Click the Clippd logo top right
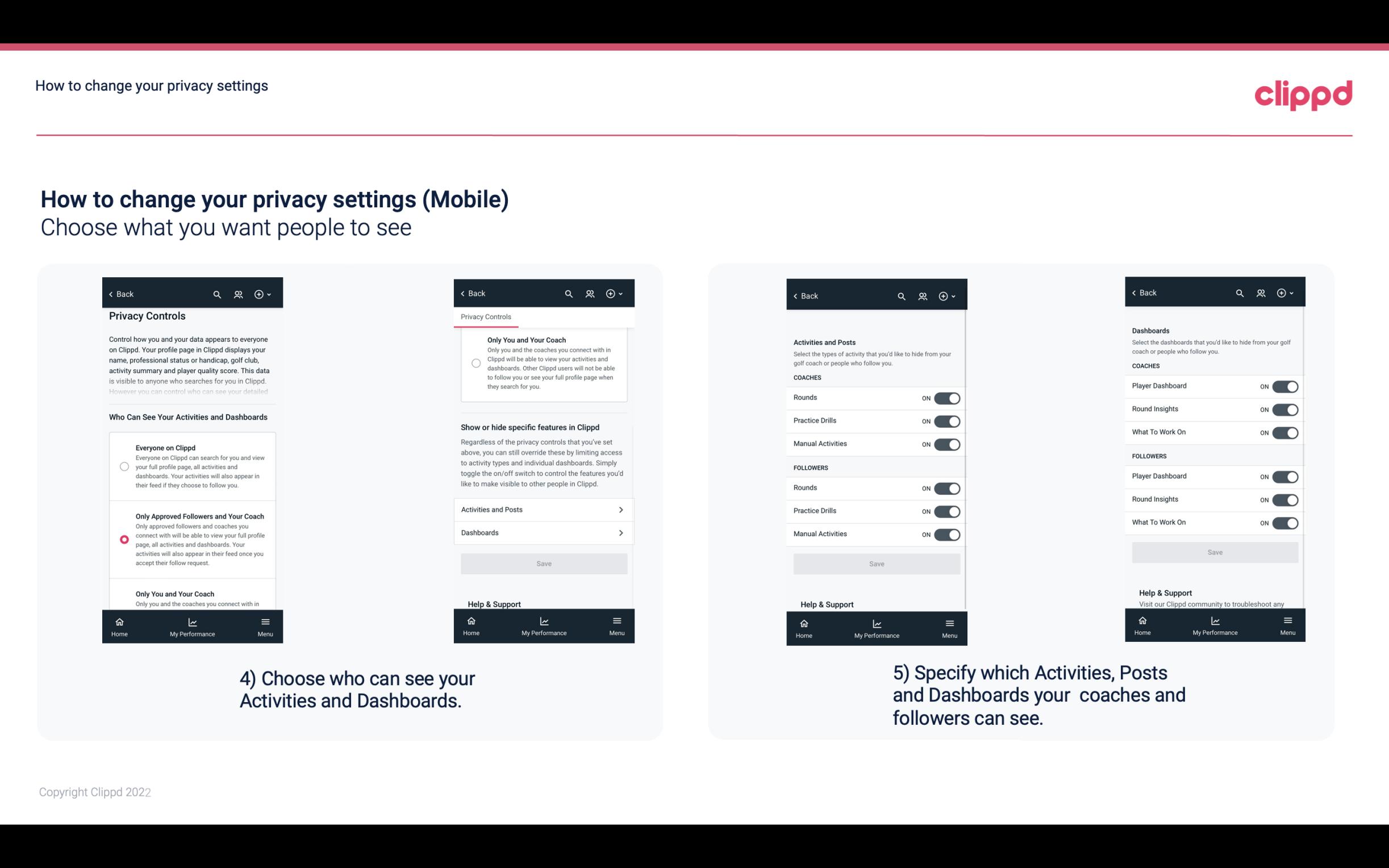The image size is (1389, 868). 1303,94
